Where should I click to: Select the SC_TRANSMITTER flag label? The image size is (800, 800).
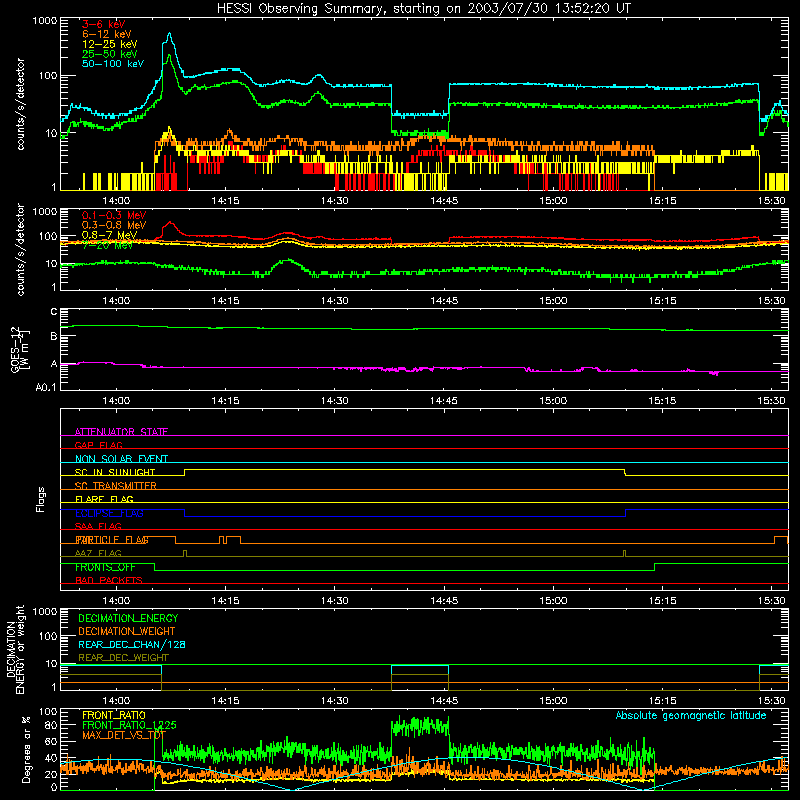coord(115,485)
